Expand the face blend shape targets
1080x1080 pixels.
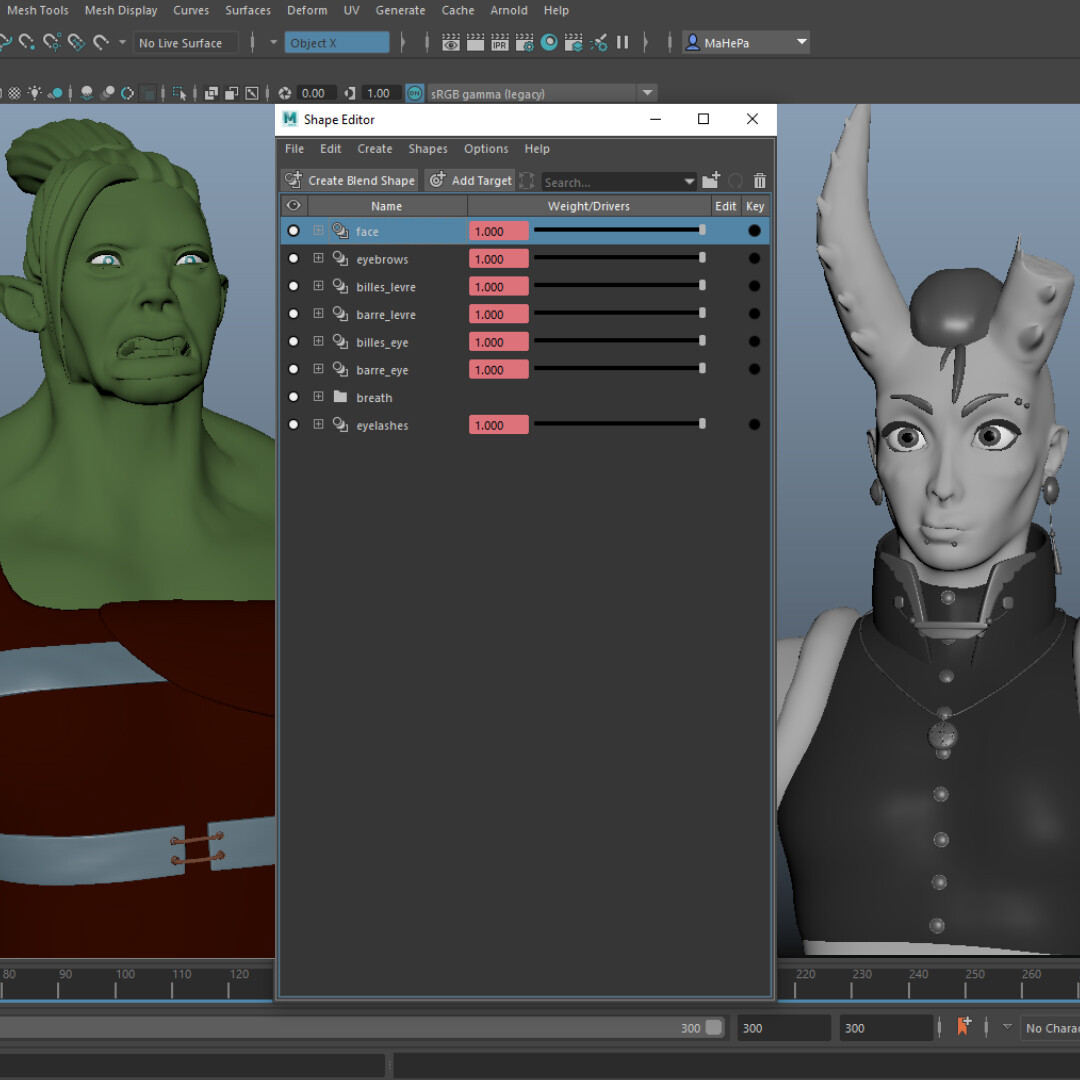(318, 231)
